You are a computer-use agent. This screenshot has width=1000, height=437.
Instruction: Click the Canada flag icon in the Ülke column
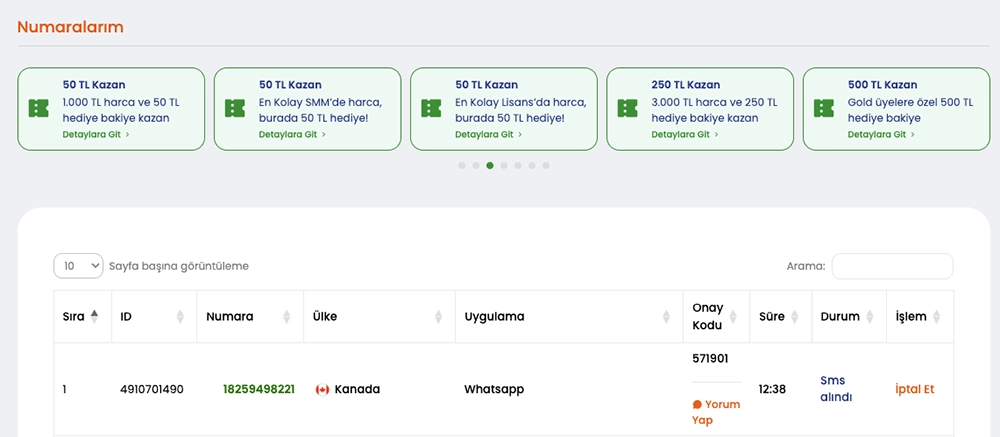click(322, 389)
